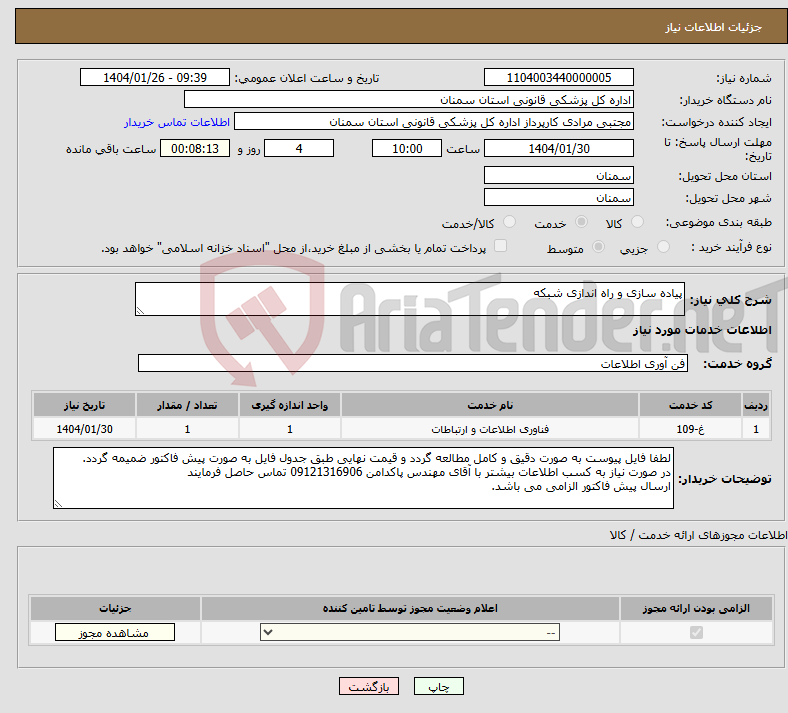Click the بازگشت back button
The image size is (788, 713).
coord(369,686)
